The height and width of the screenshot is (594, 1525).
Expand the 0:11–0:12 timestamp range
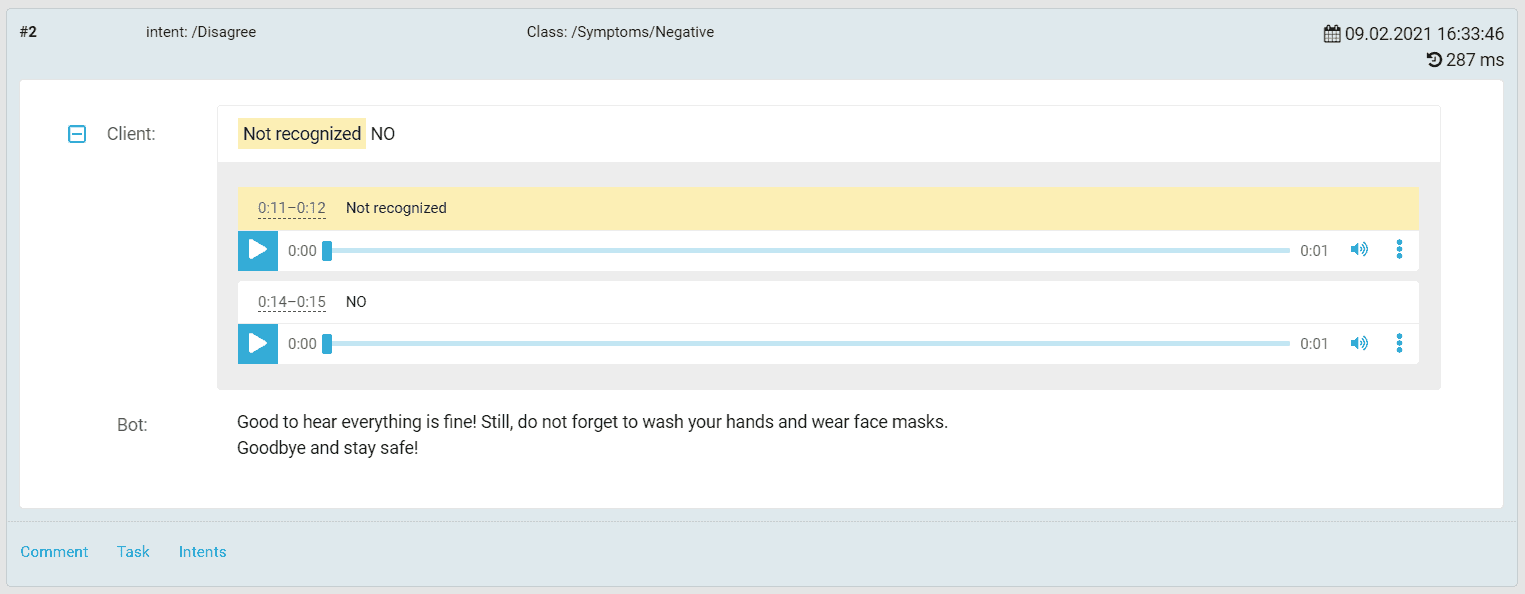[x=292, y=207]
